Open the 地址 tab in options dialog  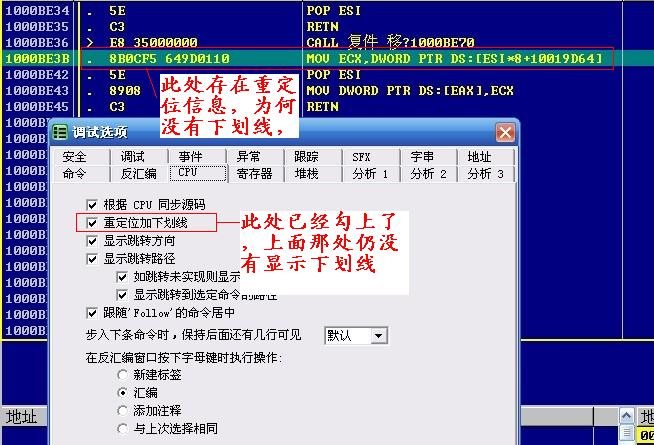pos(486,157)
